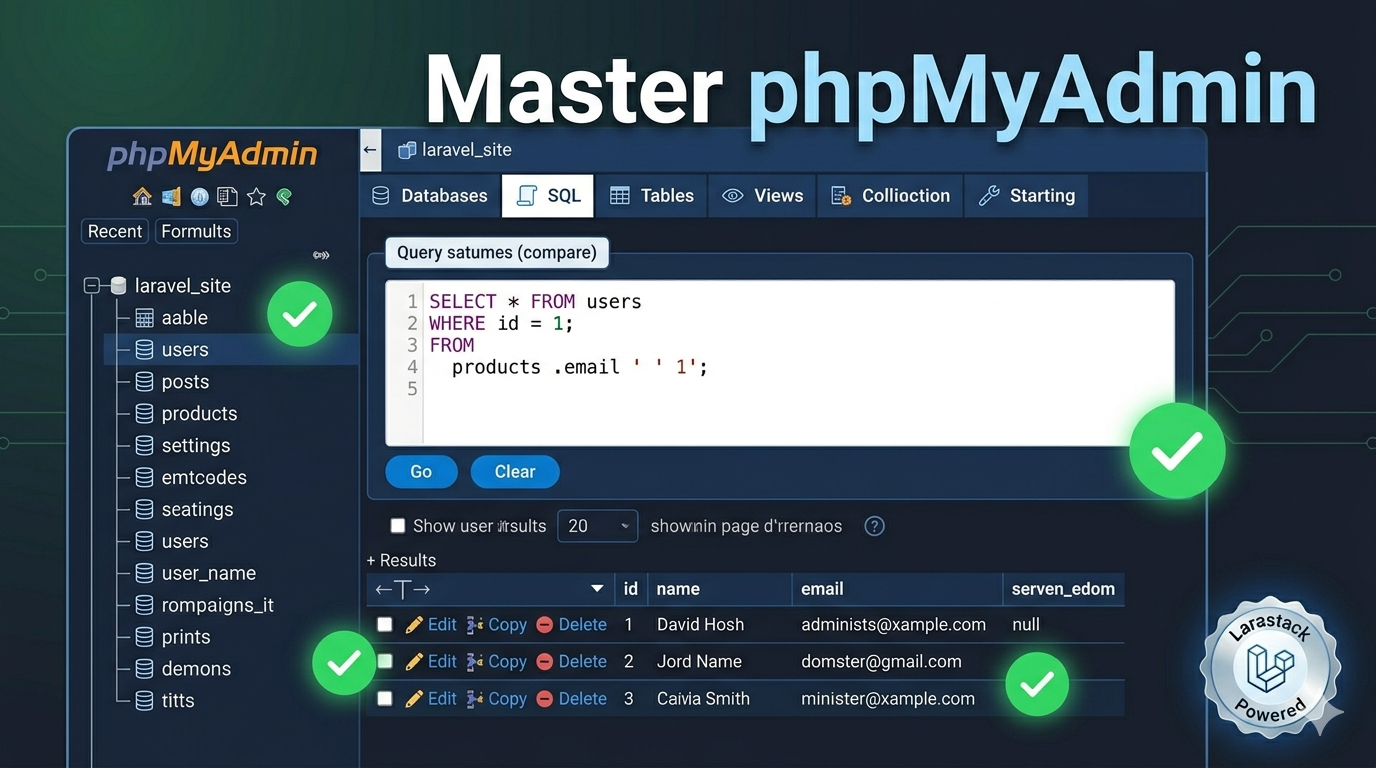Click the exit door icon beside Home
The width and height of the screenshot is (1376, 768).
click(171, 197)
